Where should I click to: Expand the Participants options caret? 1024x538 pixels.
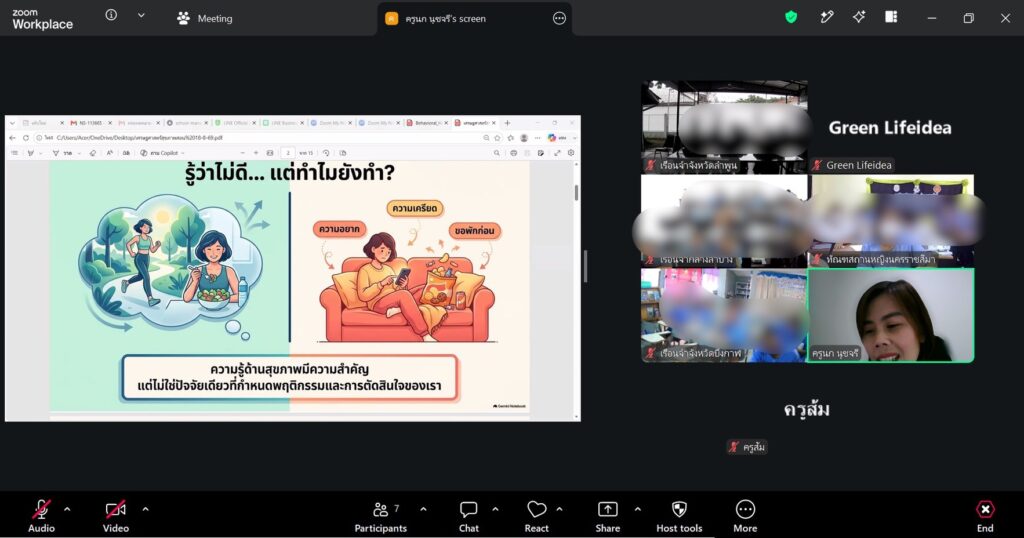(423, 509)
